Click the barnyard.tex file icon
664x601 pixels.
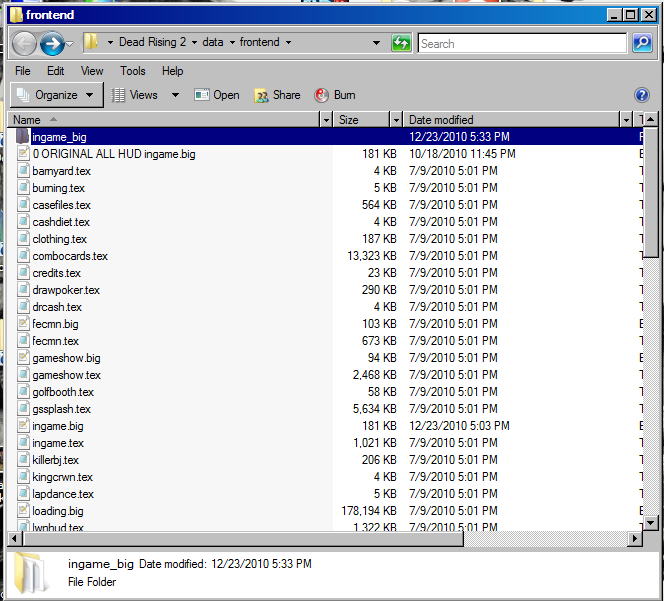(23, 170)
